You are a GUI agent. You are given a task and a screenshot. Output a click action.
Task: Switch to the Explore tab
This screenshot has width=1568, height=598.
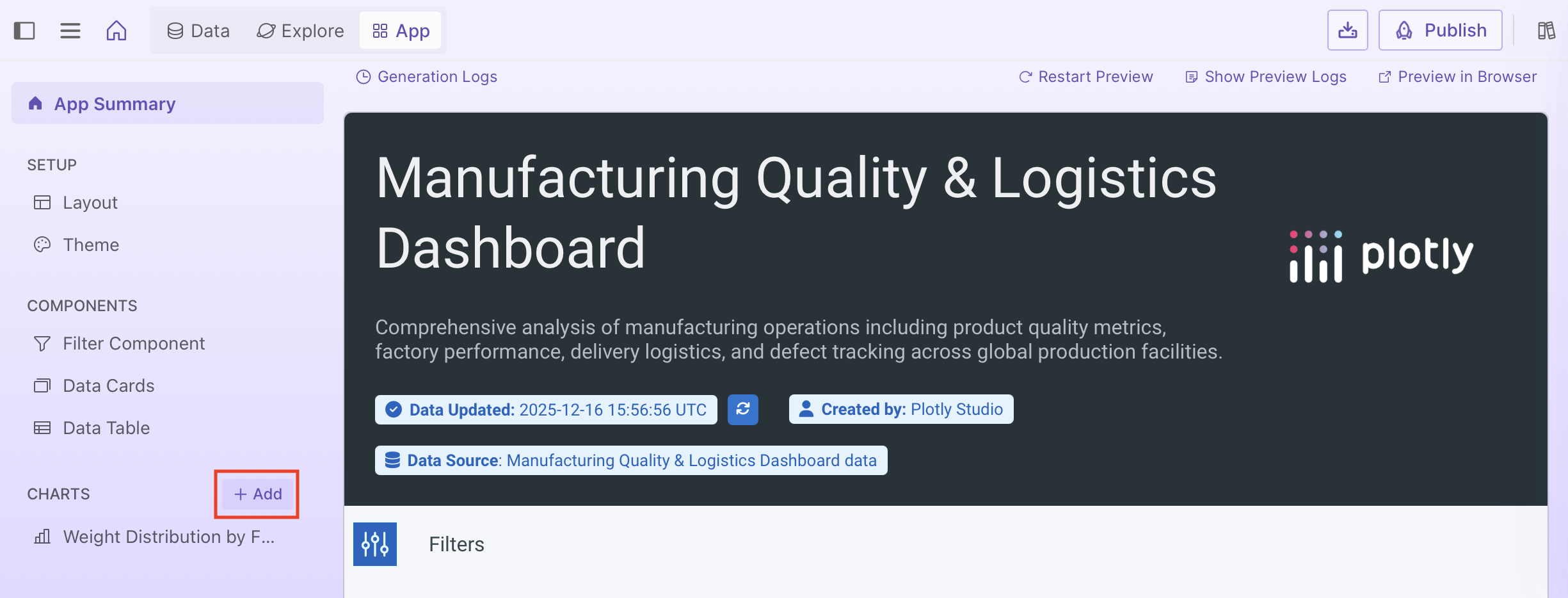coord(300,31)
